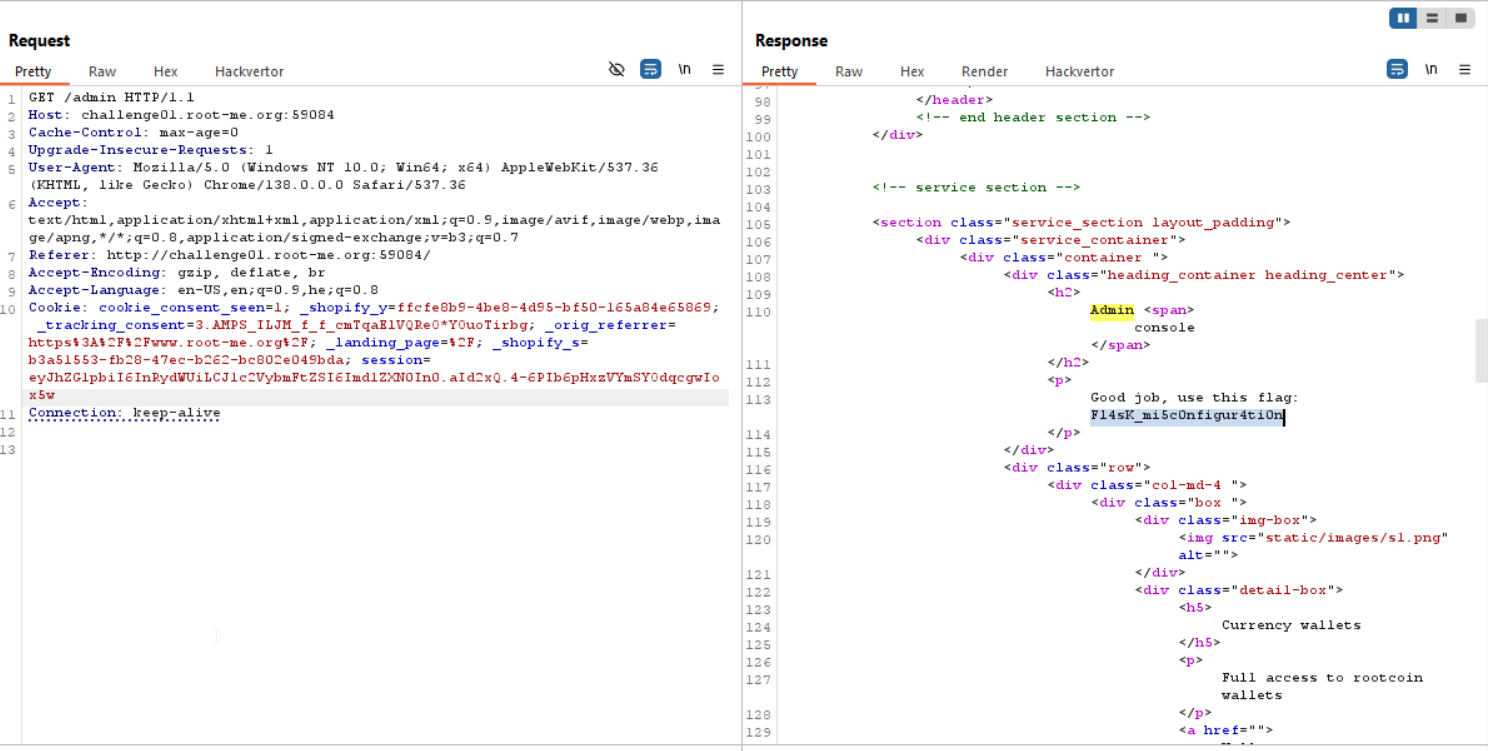Toggle word wrap in the Response panel

[x=1397, y=69]
